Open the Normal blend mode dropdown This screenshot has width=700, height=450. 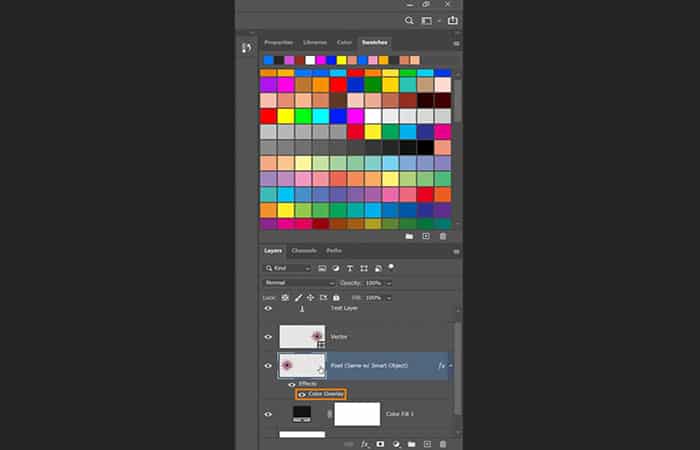coord(299,283)
